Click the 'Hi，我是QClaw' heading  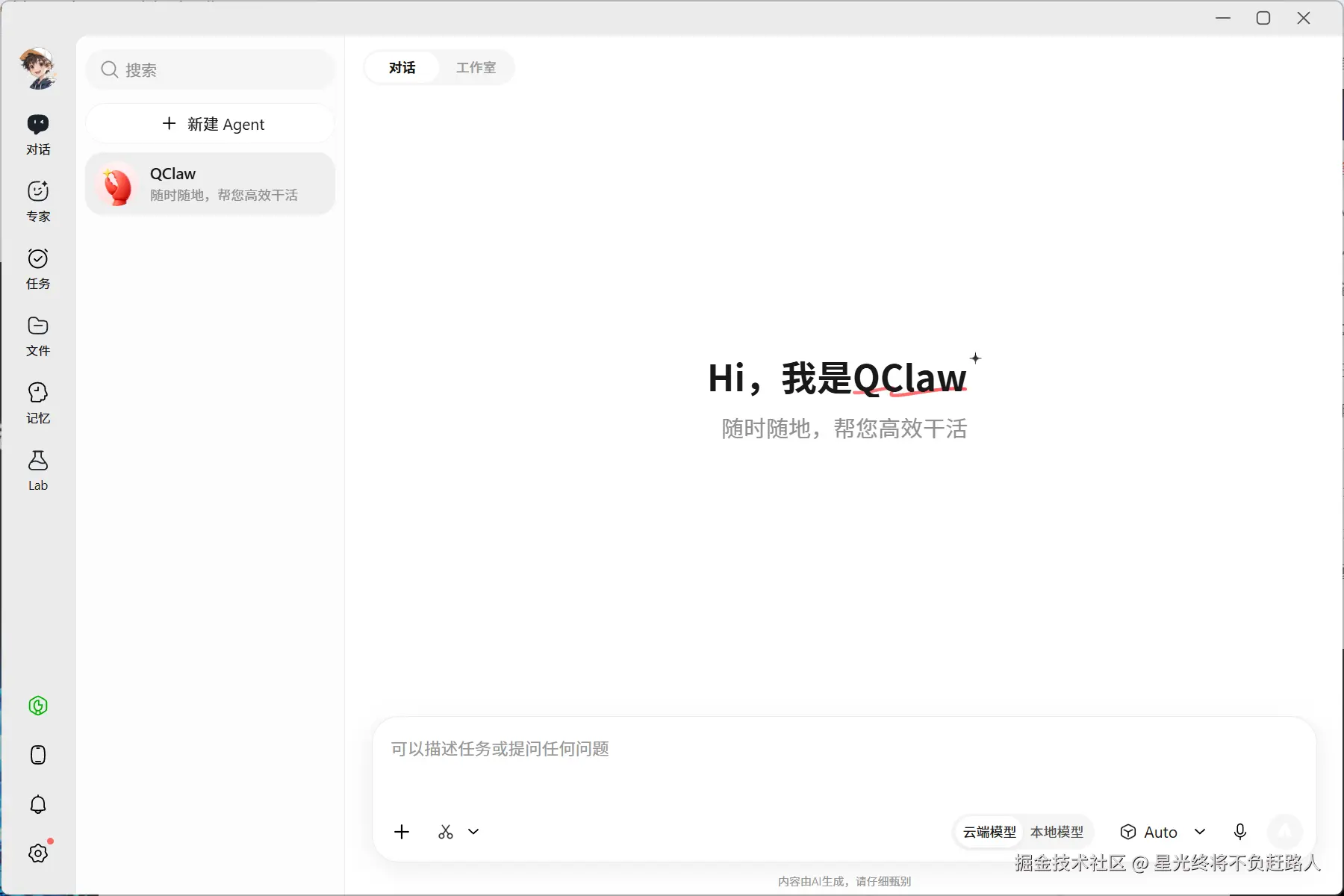[837, 378]
